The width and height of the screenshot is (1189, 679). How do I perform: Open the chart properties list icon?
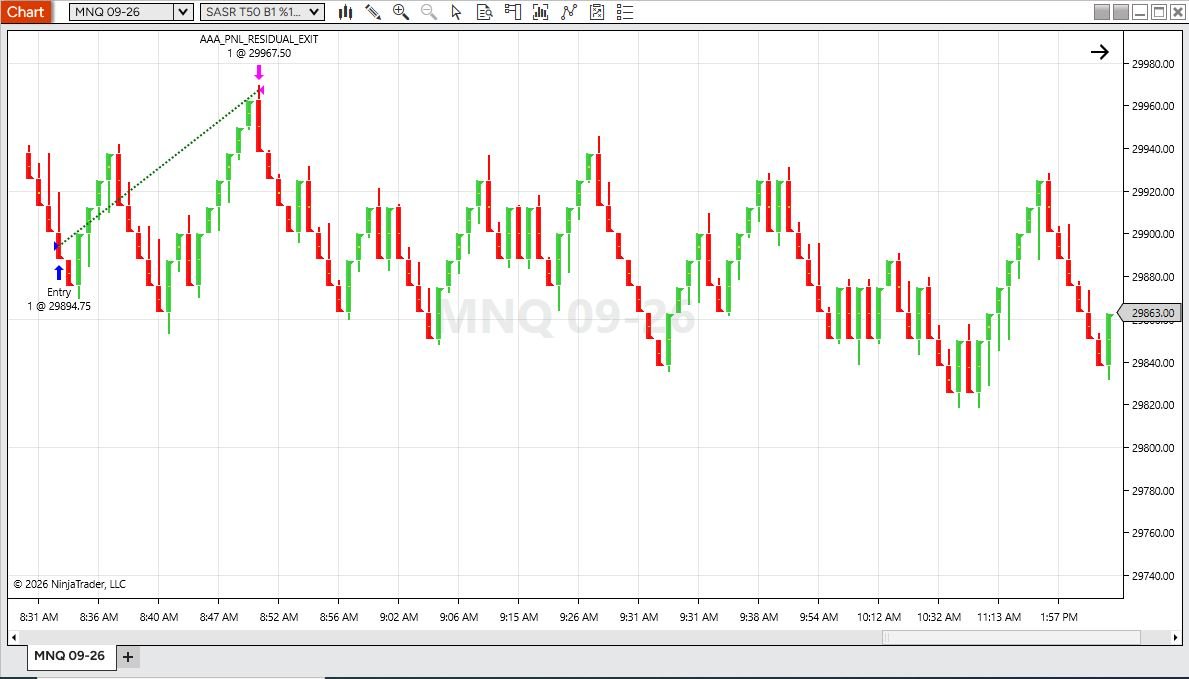(x=625, y=12)
